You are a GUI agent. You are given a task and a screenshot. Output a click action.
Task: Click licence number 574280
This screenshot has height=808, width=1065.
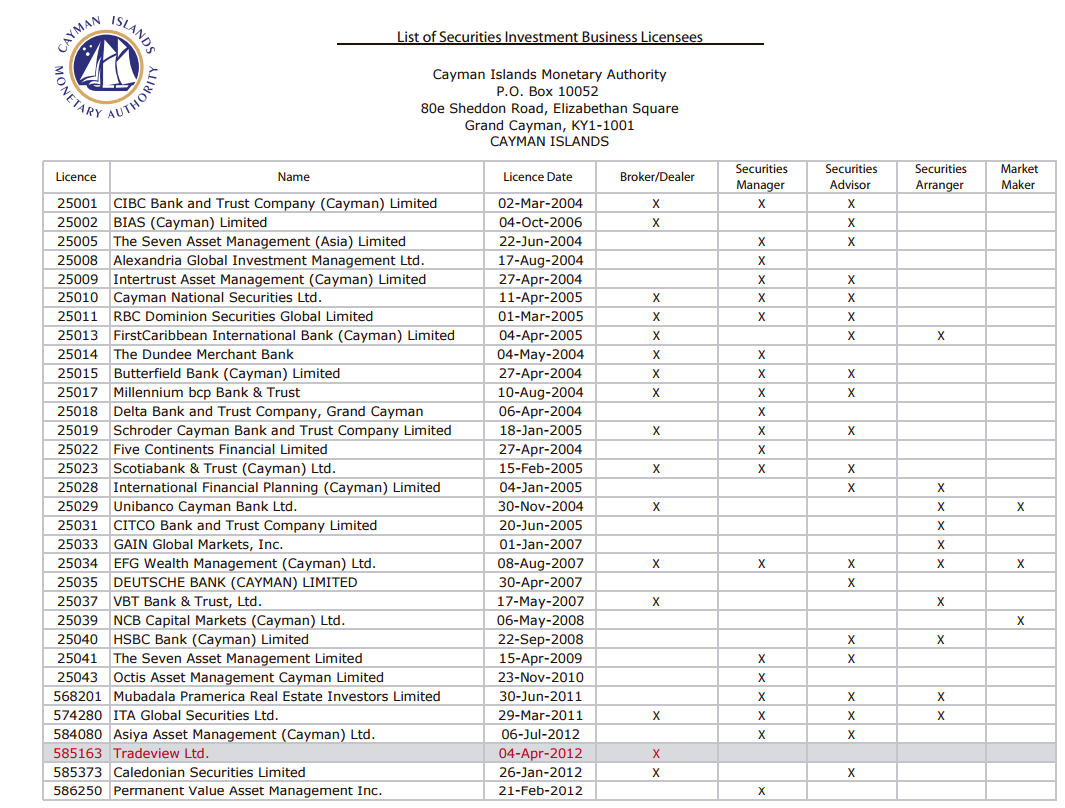click(x=77, y=716)
